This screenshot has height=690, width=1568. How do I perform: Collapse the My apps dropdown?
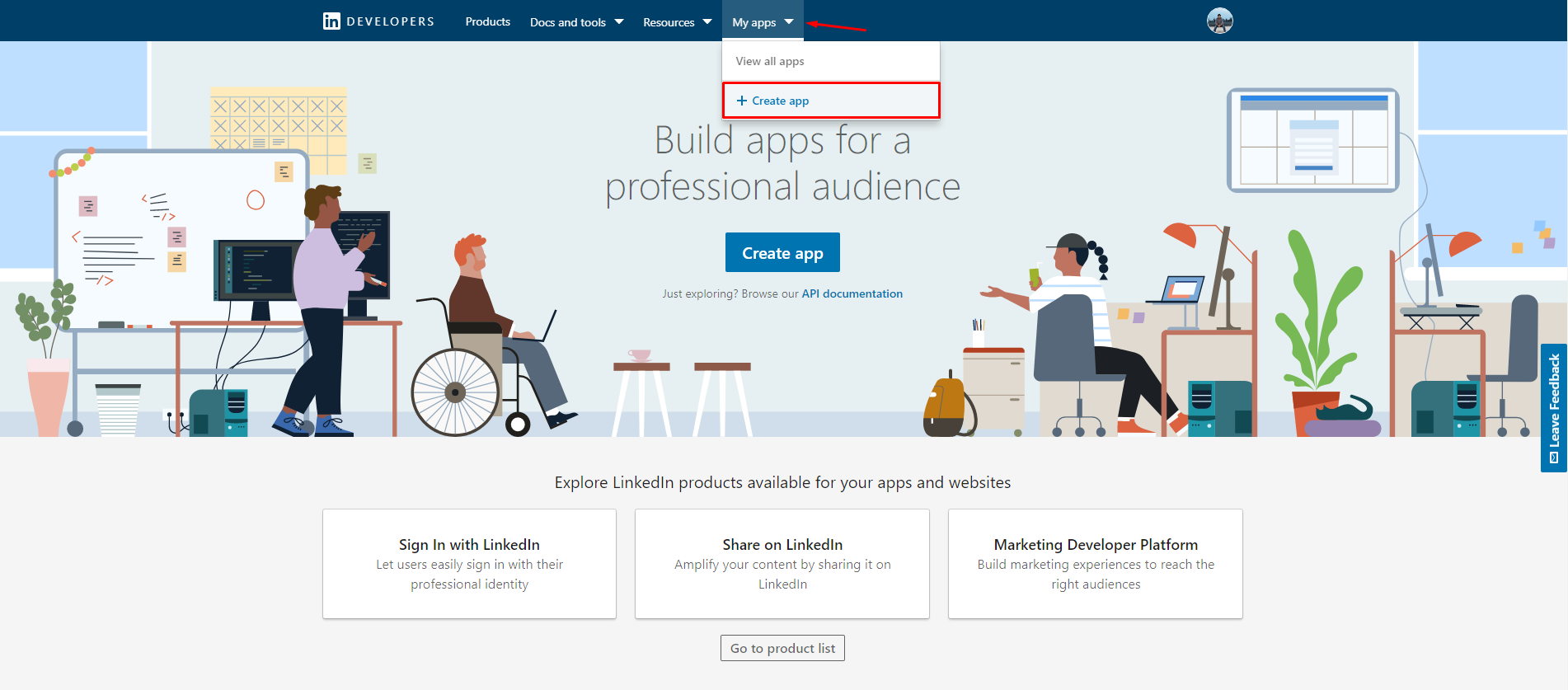pyautogui.click(x=762, y=22)
